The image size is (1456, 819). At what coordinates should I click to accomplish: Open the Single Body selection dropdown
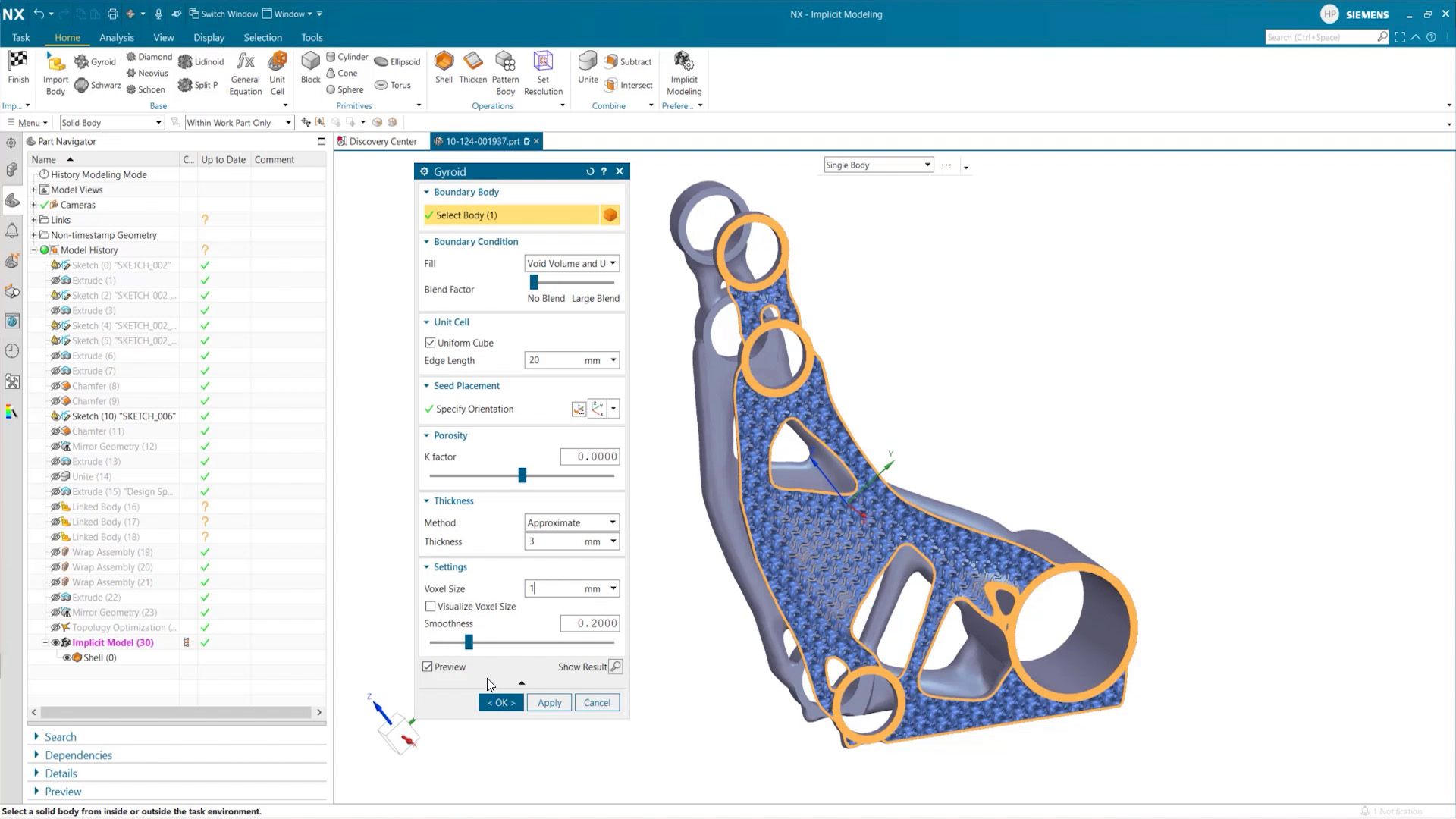click(x=878, y=165)
